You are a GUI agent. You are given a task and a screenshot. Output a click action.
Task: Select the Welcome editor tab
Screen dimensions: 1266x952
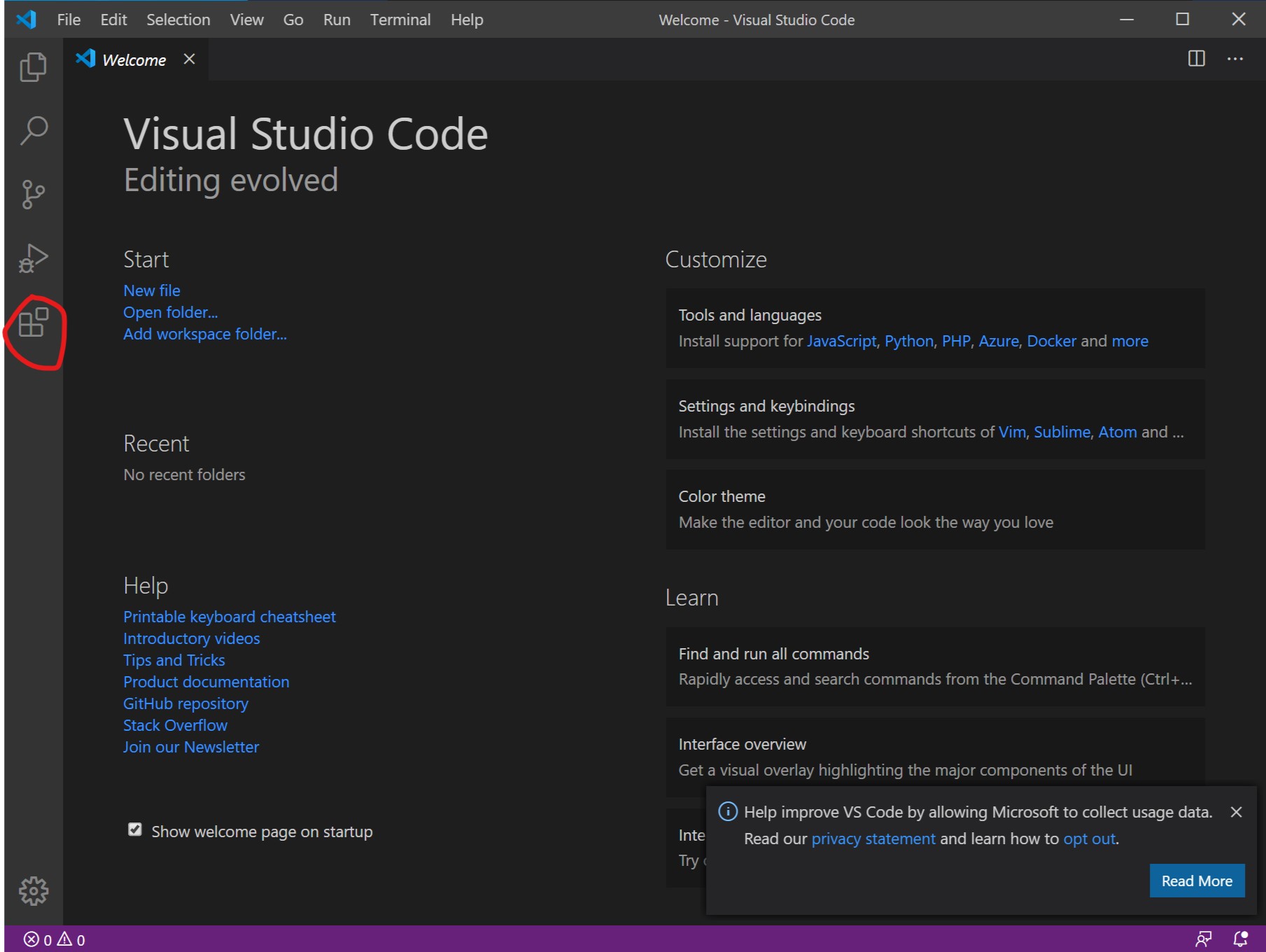pyautogui.click(x=134, y=59)
